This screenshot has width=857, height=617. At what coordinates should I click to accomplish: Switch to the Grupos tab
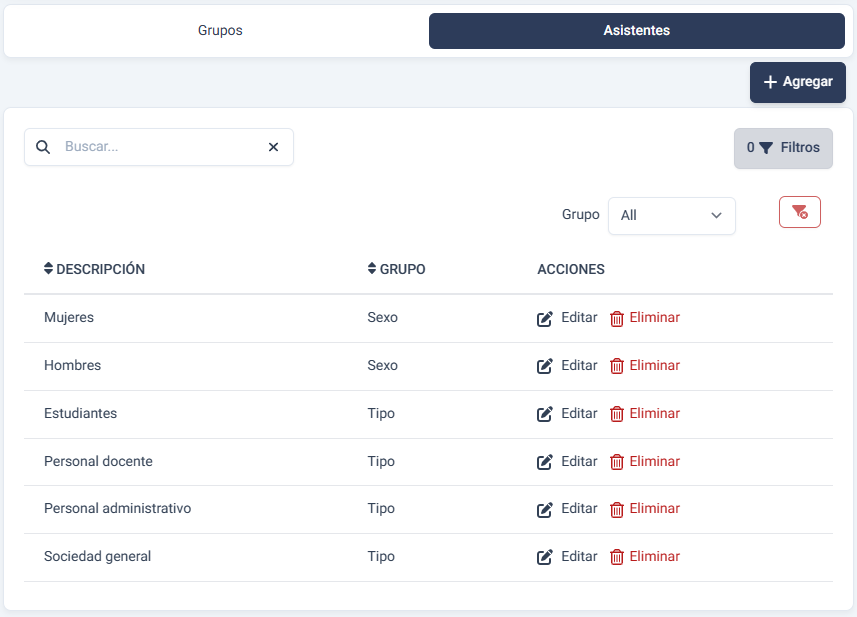coord(220,31)
